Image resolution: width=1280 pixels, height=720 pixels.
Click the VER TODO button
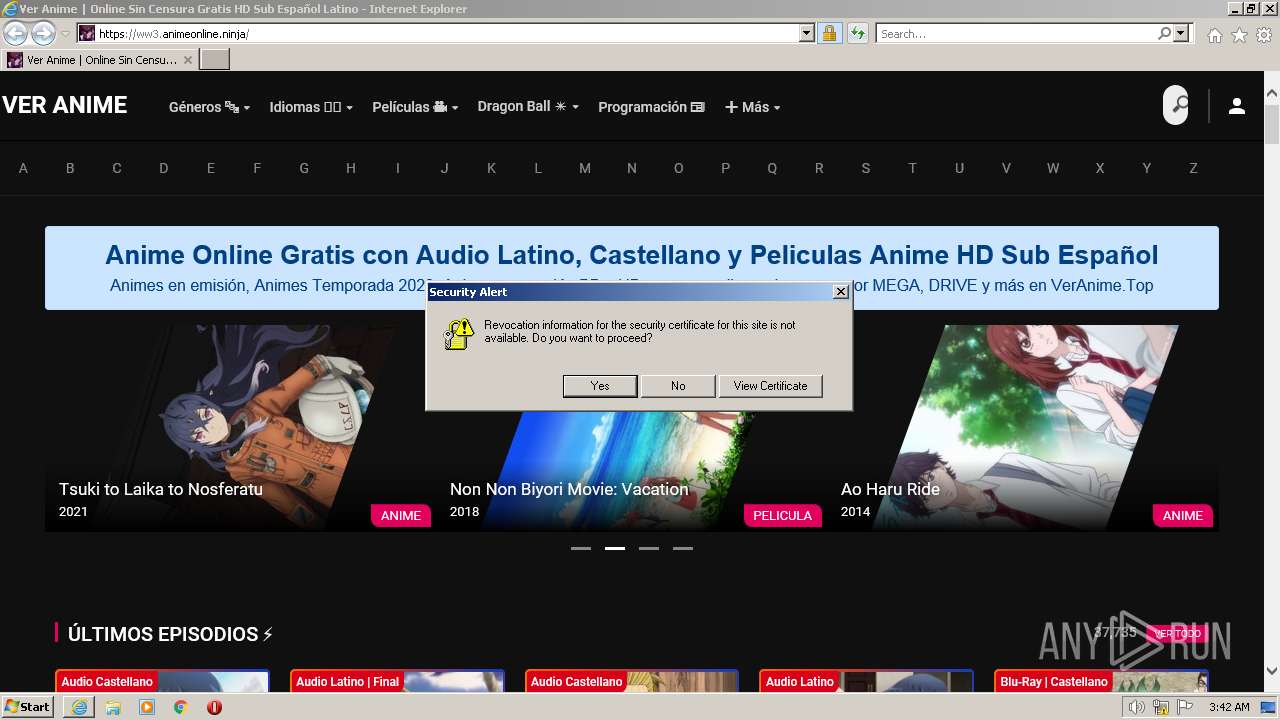click(1177, 633)
